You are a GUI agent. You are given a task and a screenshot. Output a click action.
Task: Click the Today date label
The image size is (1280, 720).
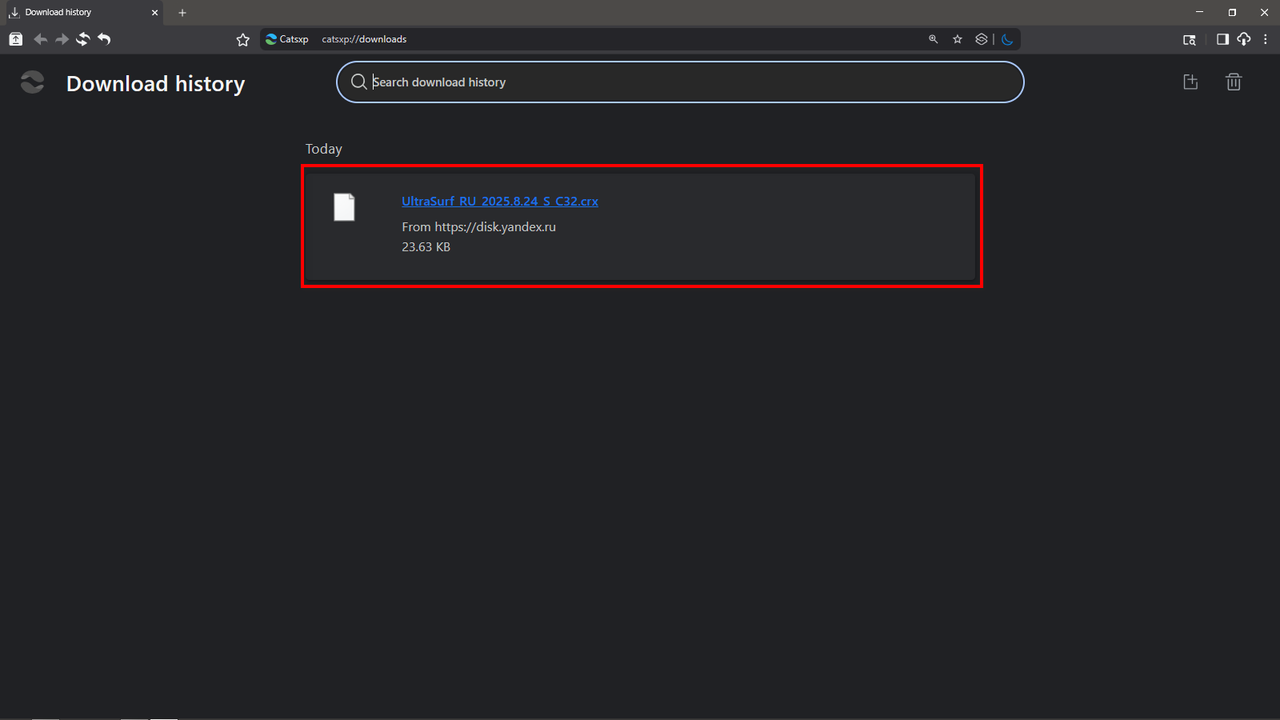[x=324, y=149]
